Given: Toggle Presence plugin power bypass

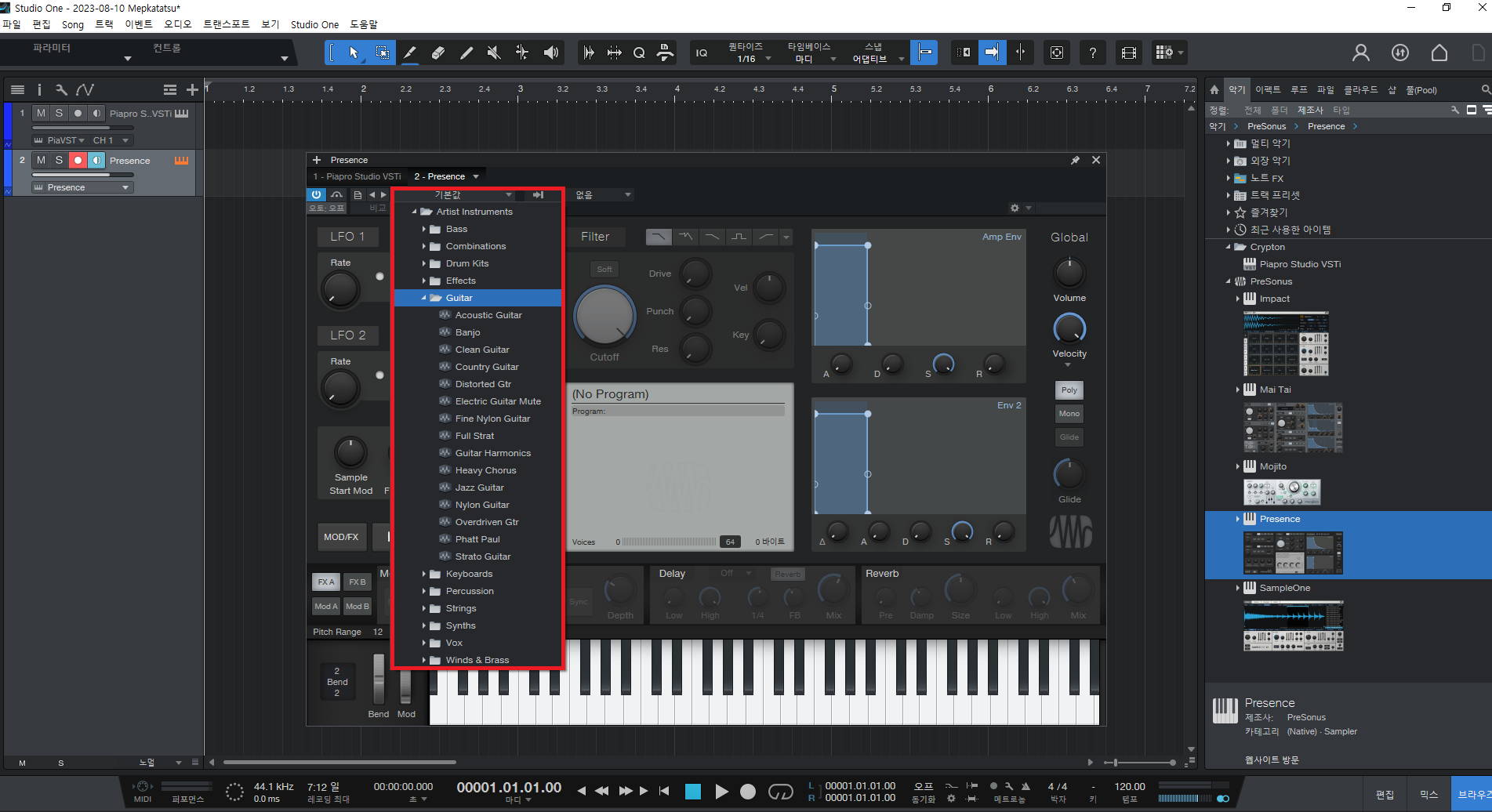Looking at the screenshot, I should [317, 194].
